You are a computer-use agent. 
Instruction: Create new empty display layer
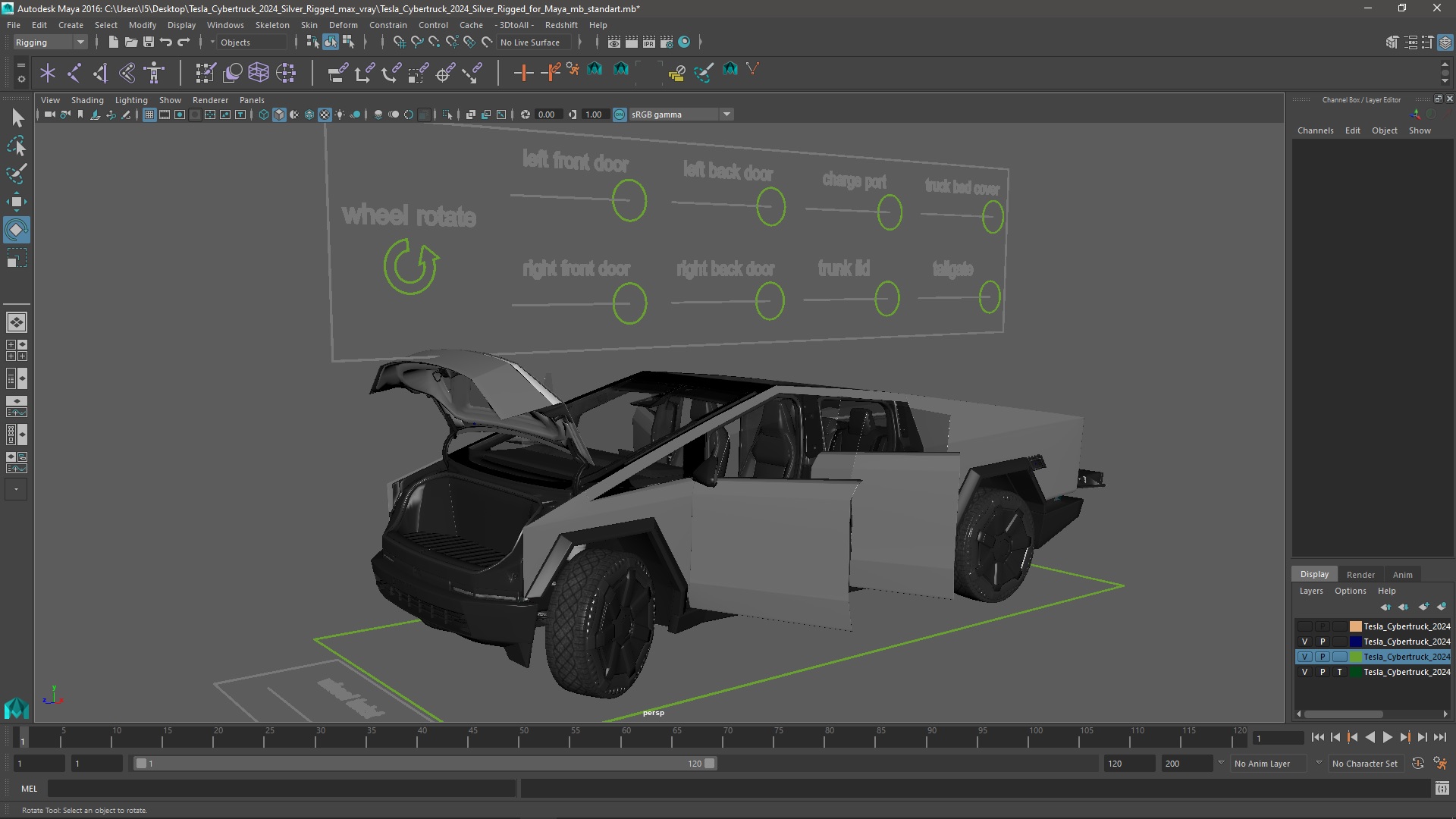[x=1423, y=607]
